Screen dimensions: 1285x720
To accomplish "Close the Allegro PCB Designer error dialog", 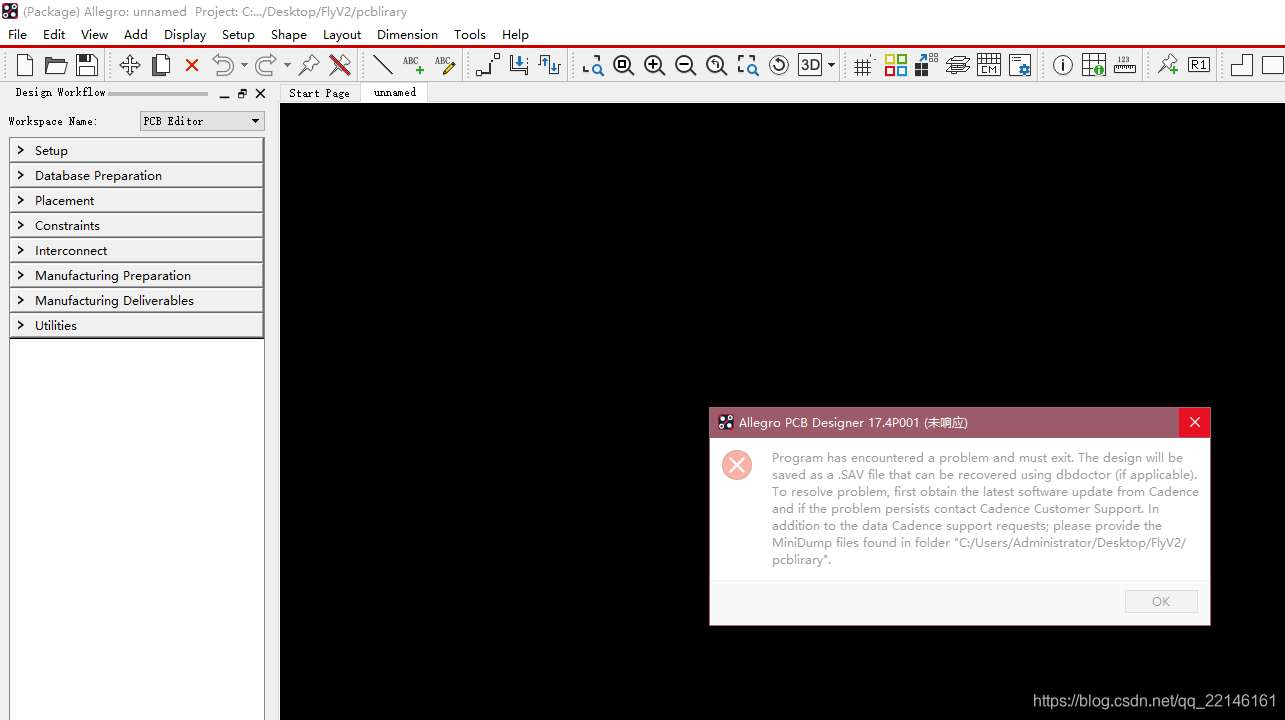I will pos(1194,422).
